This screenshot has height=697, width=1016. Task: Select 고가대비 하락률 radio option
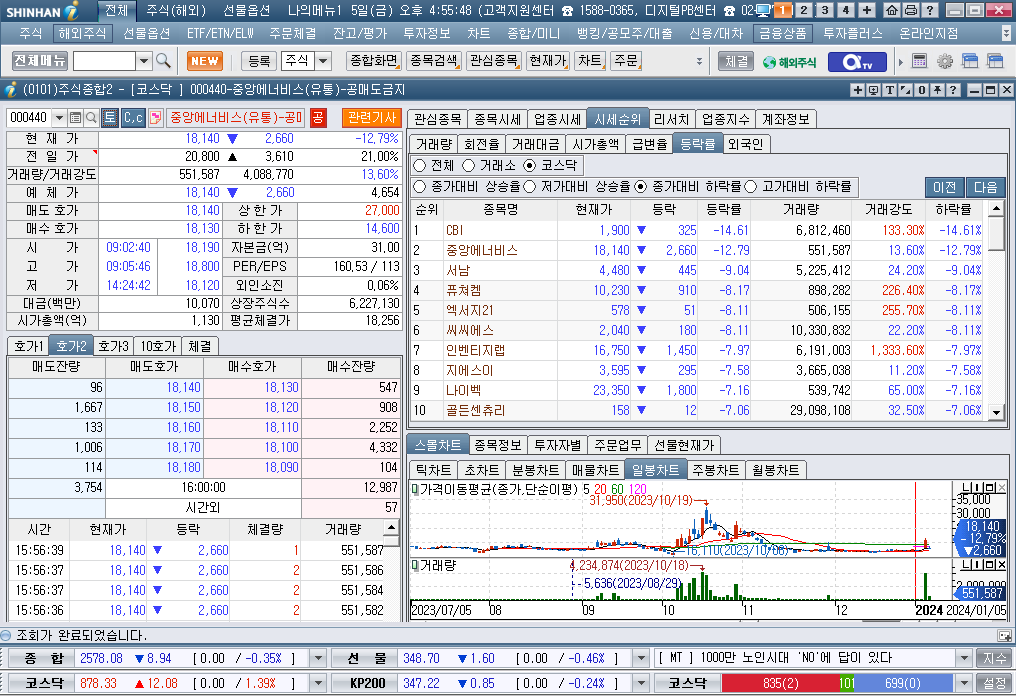[750, 187]
